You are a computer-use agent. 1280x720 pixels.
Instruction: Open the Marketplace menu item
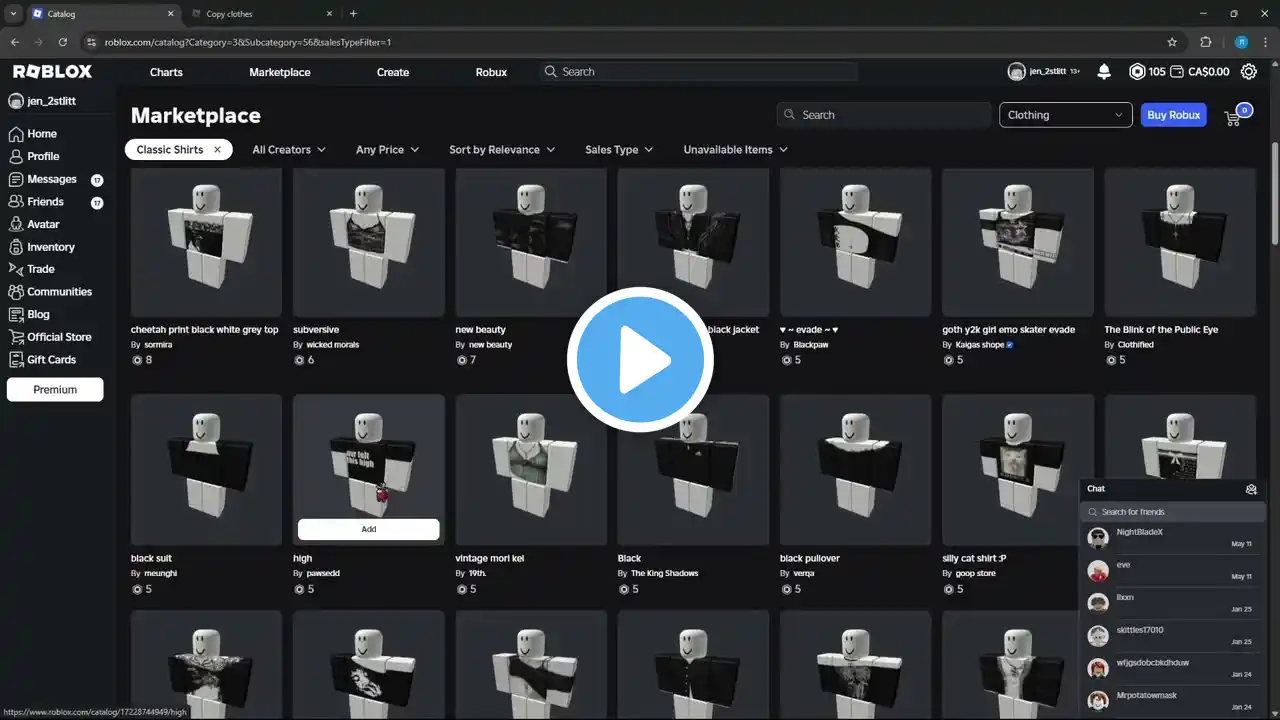(280, 72)
